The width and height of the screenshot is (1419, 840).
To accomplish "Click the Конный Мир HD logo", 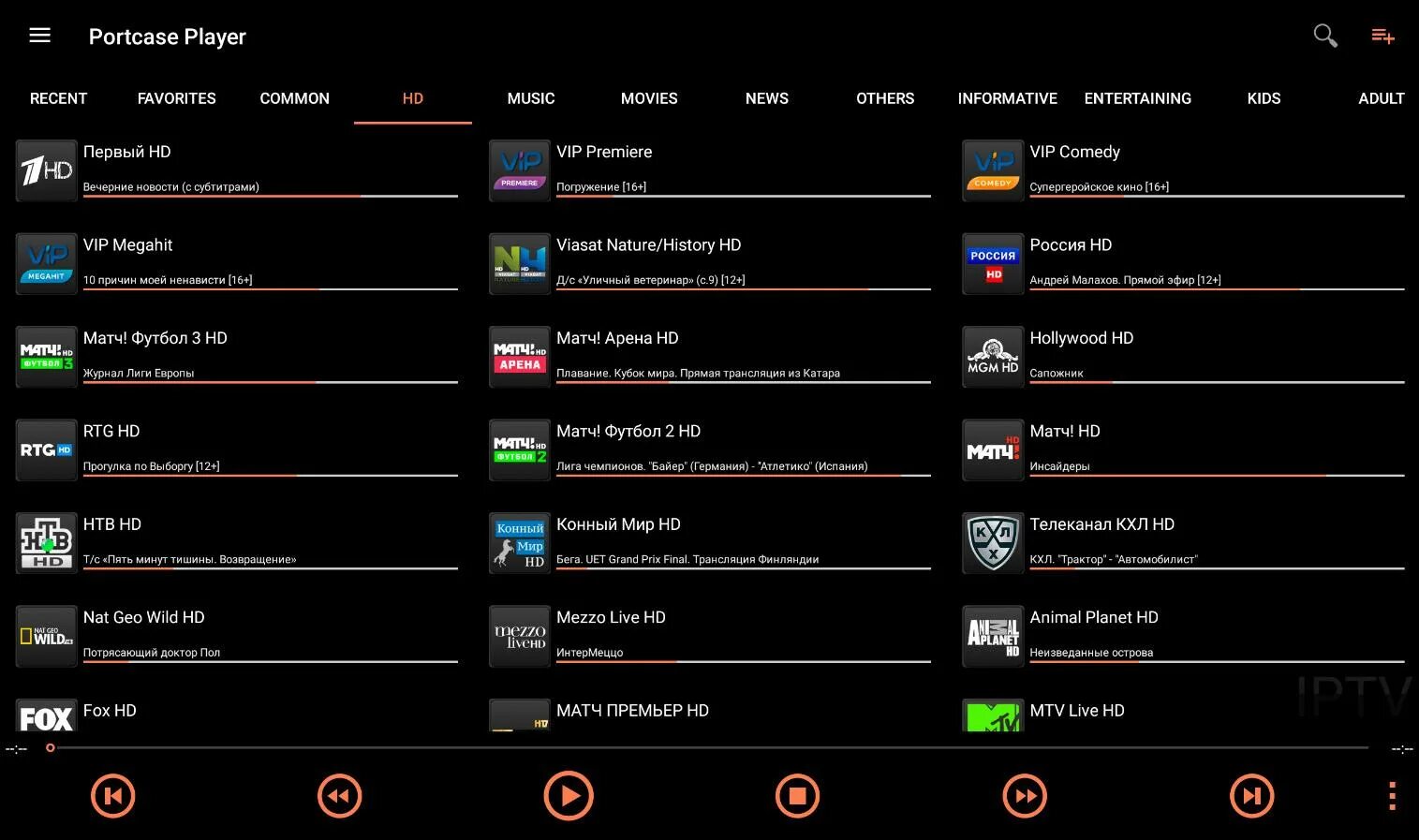I will (520, 543).
